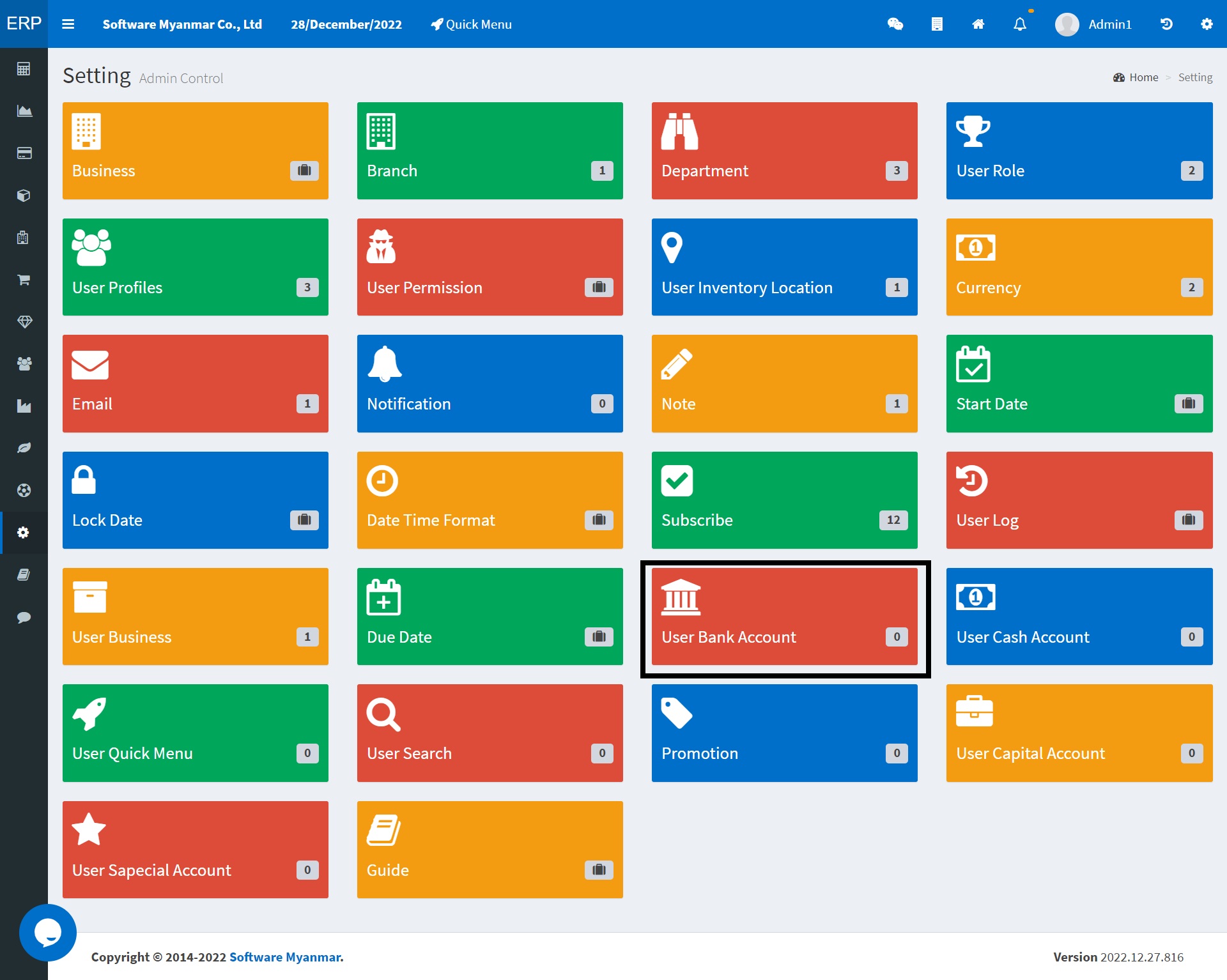Screen dimensions: 1227x980
Task: Open the floating chat bubble widget
Action: click(x=48, y=933)
